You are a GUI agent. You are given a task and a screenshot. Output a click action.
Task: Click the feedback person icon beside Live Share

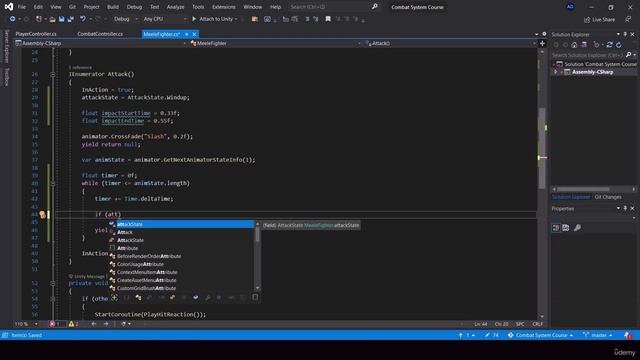(x=628, y=19)
